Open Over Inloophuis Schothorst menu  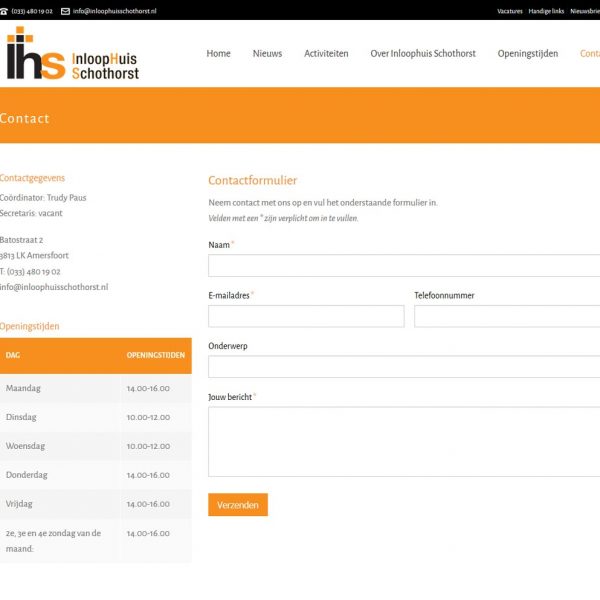tap(423, 54)
